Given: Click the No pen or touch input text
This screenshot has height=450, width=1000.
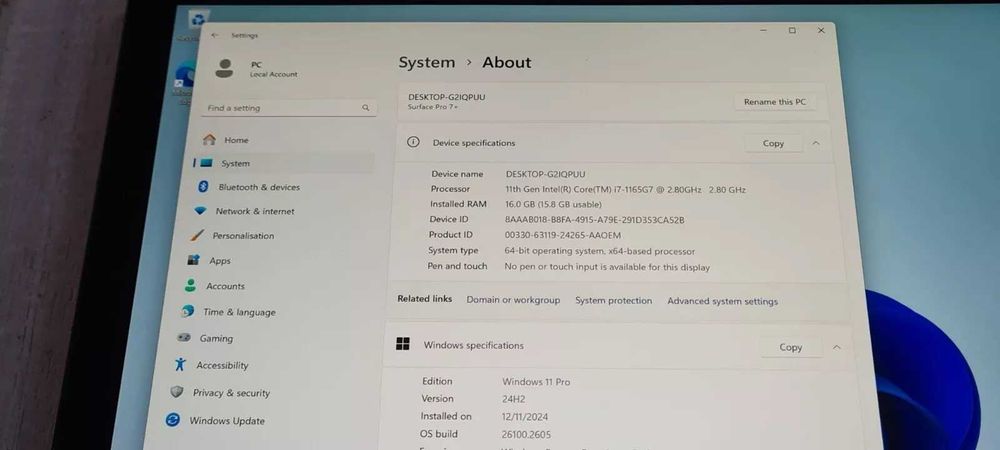Looking at the screenshot, I should click(607, 267).
